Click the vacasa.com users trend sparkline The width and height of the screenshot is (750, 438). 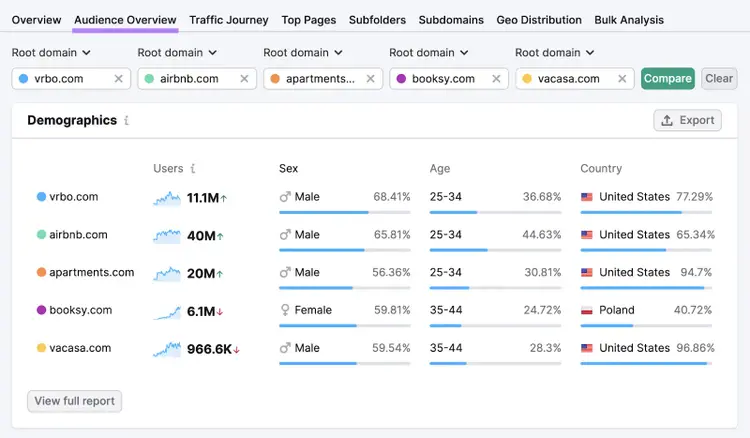pyautogui.click(x=167, y=350)
